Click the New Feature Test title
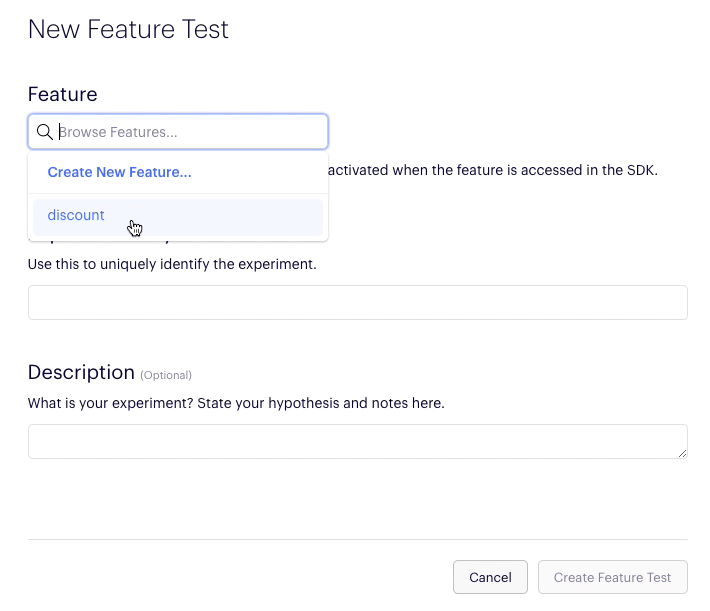 pos(128,29)
